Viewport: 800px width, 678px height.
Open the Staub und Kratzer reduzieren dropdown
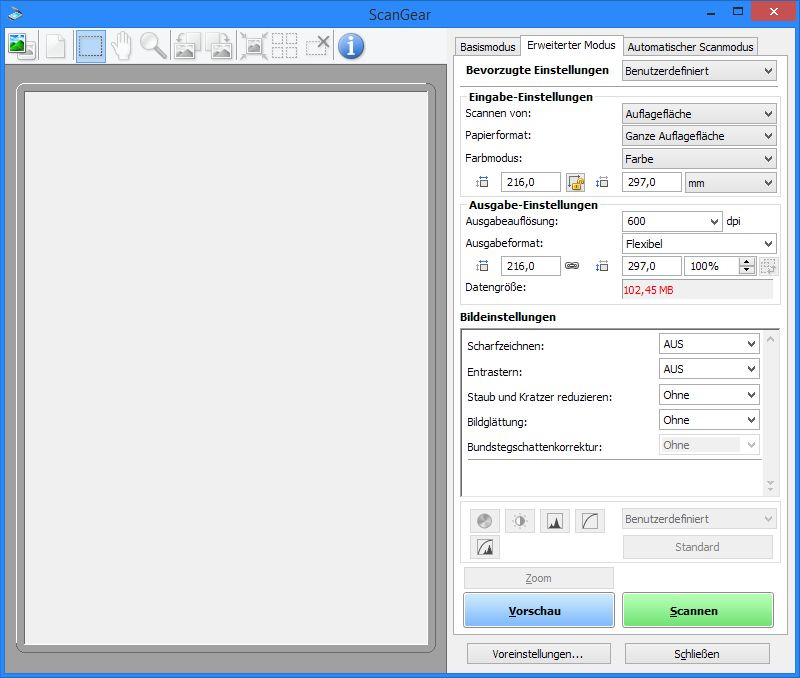(x=709, y=394)
